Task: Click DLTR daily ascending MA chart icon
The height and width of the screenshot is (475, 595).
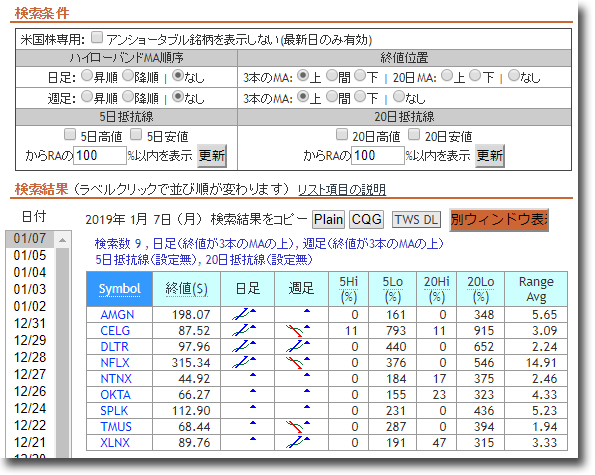Action: click(x=241, y=346)
